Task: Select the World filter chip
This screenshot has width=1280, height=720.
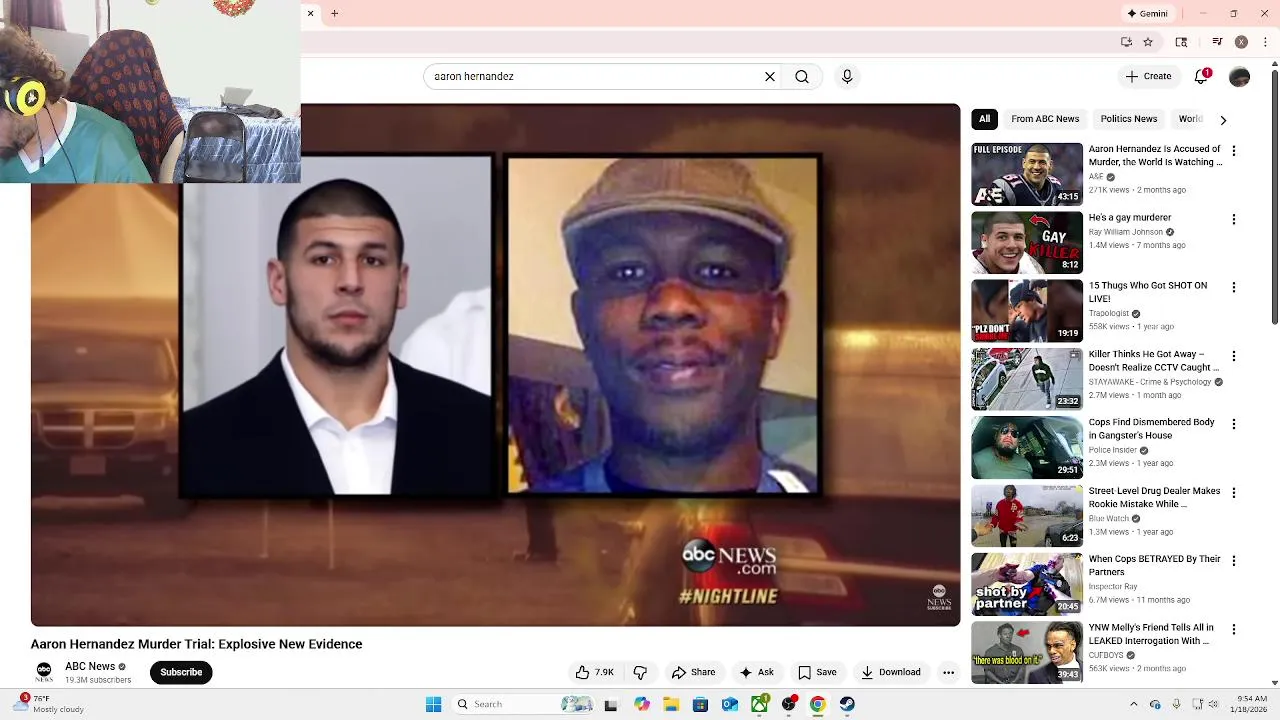Action: click(1190, 119)
